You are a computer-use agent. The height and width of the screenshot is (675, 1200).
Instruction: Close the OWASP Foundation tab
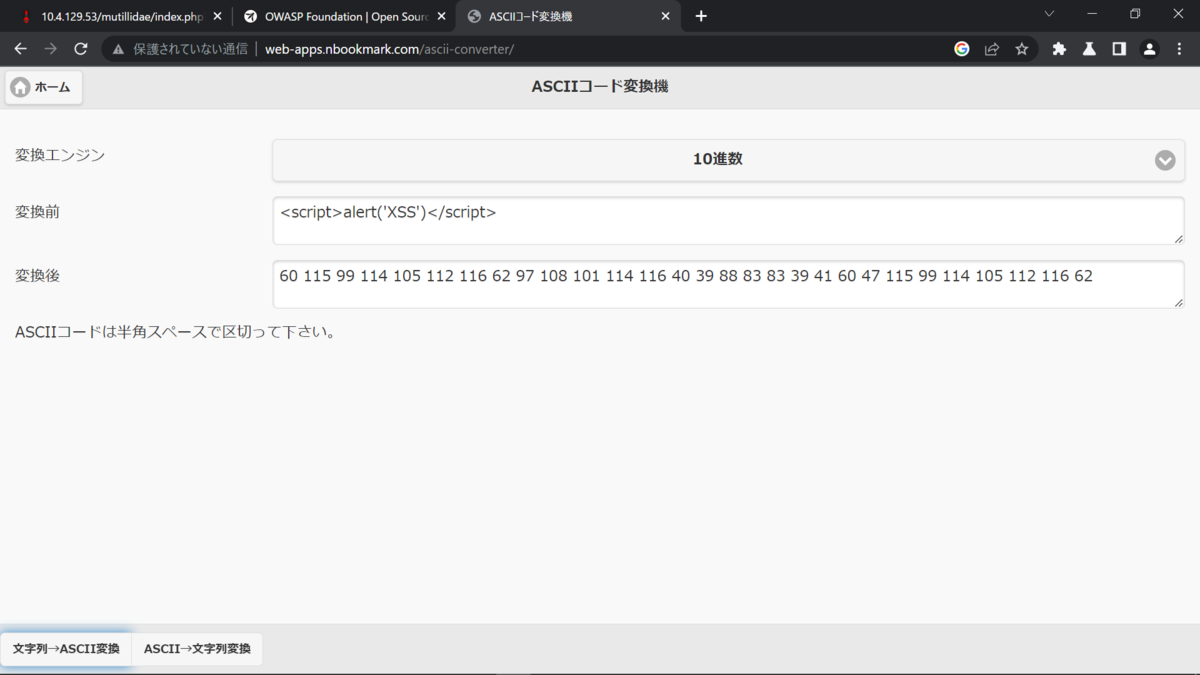point(441,17)
